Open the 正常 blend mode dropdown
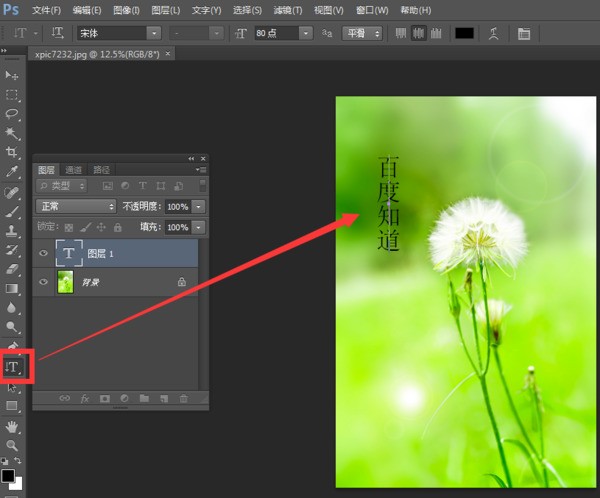Image resolution: width=600 pixels, height=498 pixels. [x=76, y=206]
